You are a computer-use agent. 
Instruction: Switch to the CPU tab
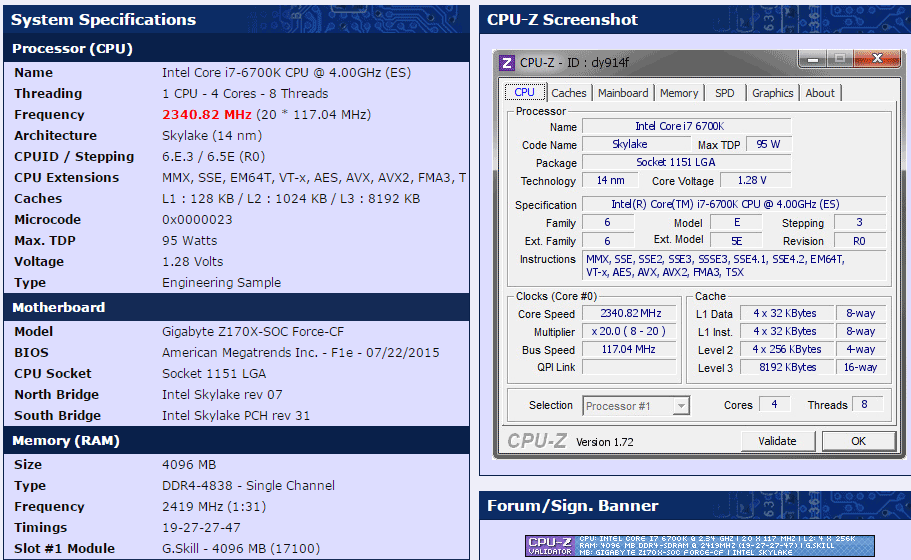524,92
